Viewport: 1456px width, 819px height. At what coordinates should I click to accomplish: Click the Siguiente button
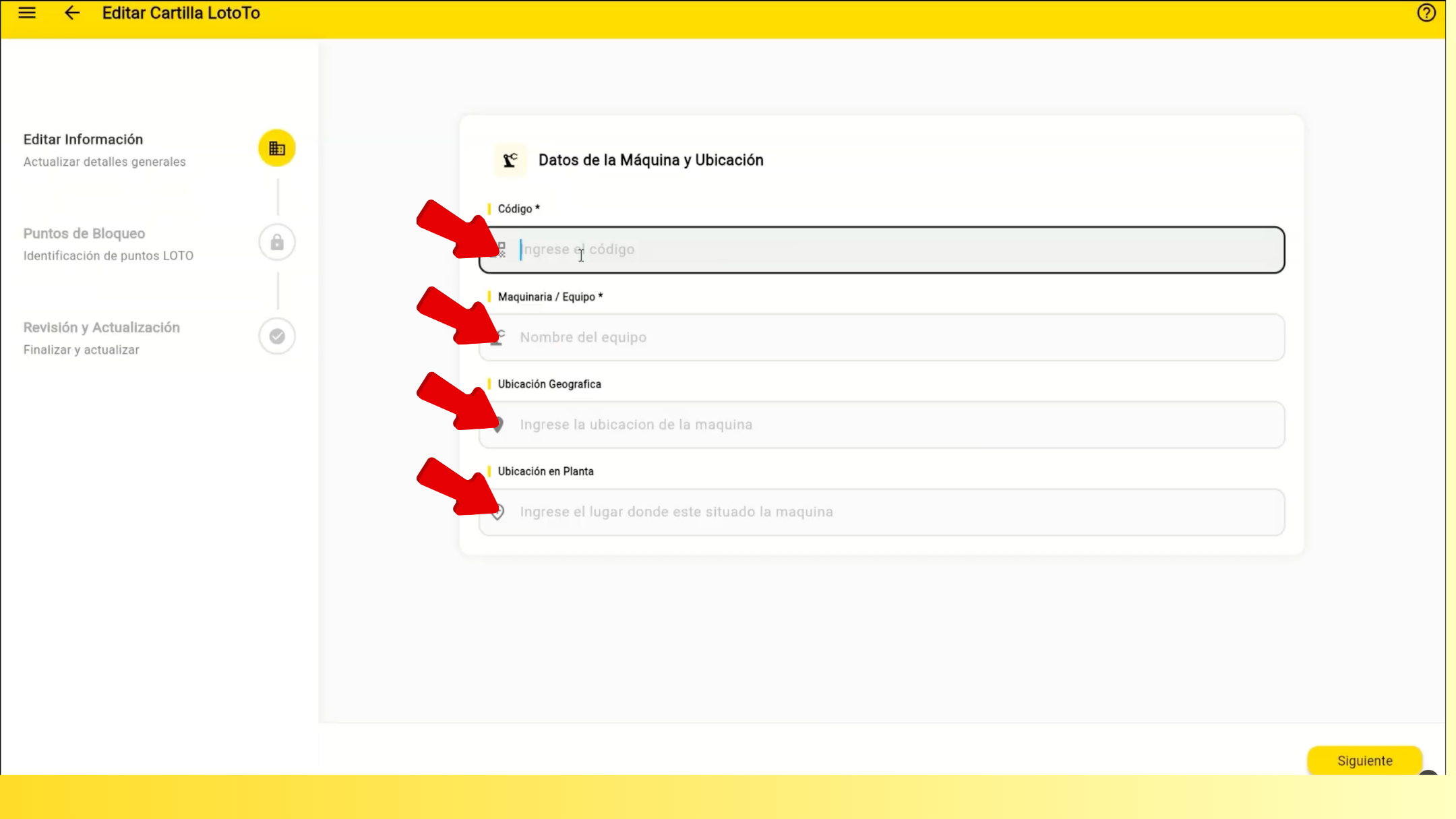[1364, 760]
